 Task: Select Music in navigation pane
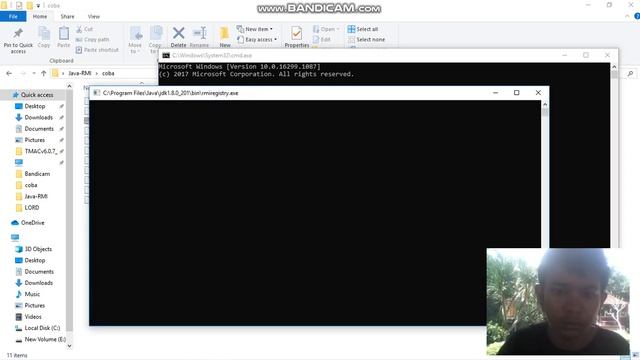click(x=32, y=294)
